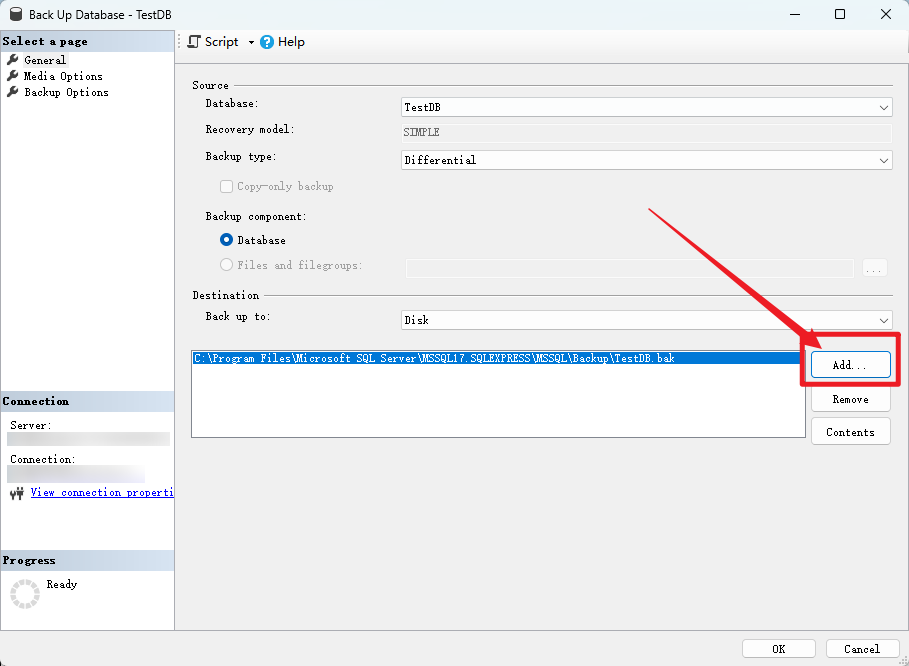Click the Remove button
Image resolution: width=909 pixels, height=666 pixels.
(x=850, y=399)
